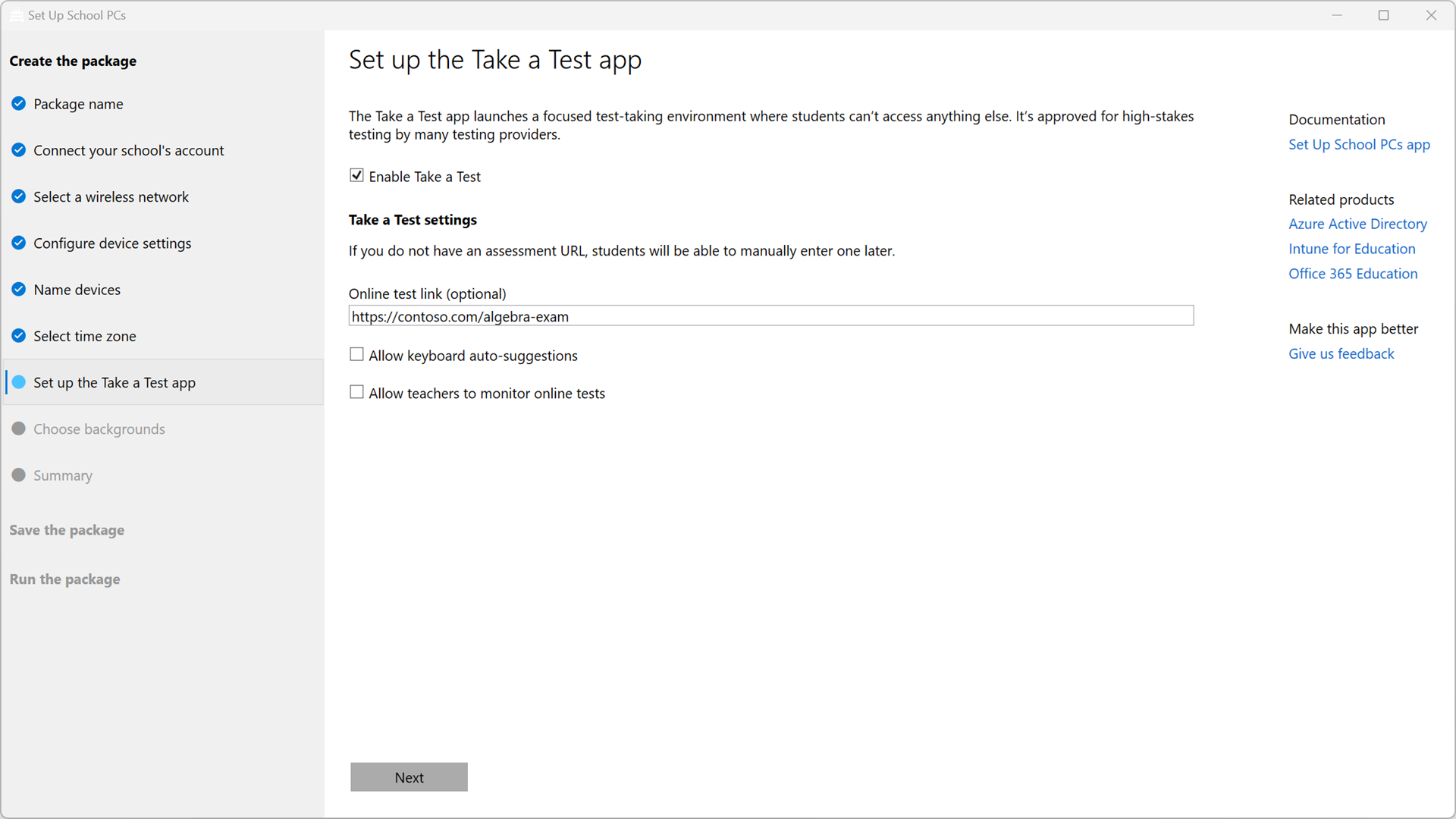1456x819 pixels.
Task: Click into the Online test link field
Action: click(x=770, y=316)
